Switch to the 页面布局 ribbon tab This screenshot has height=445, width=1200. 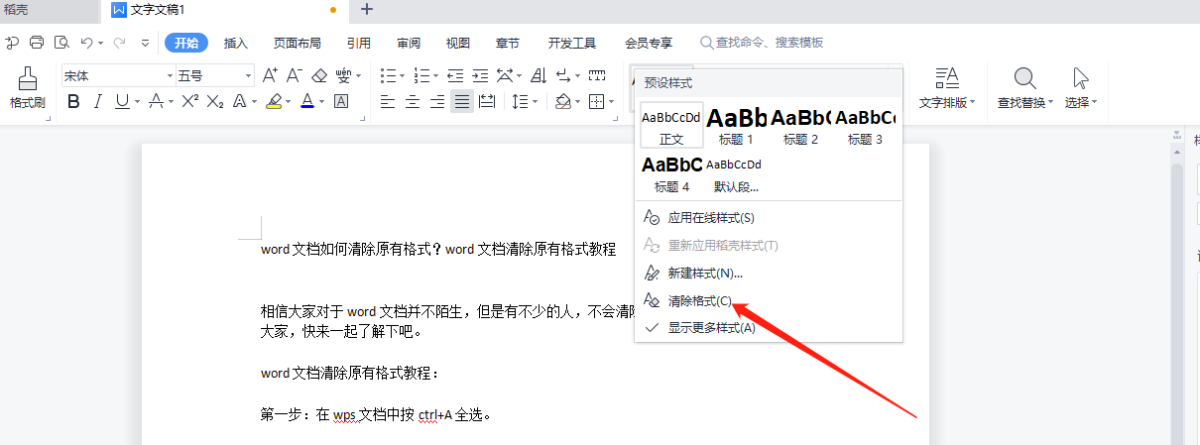(x=297, y=42)
